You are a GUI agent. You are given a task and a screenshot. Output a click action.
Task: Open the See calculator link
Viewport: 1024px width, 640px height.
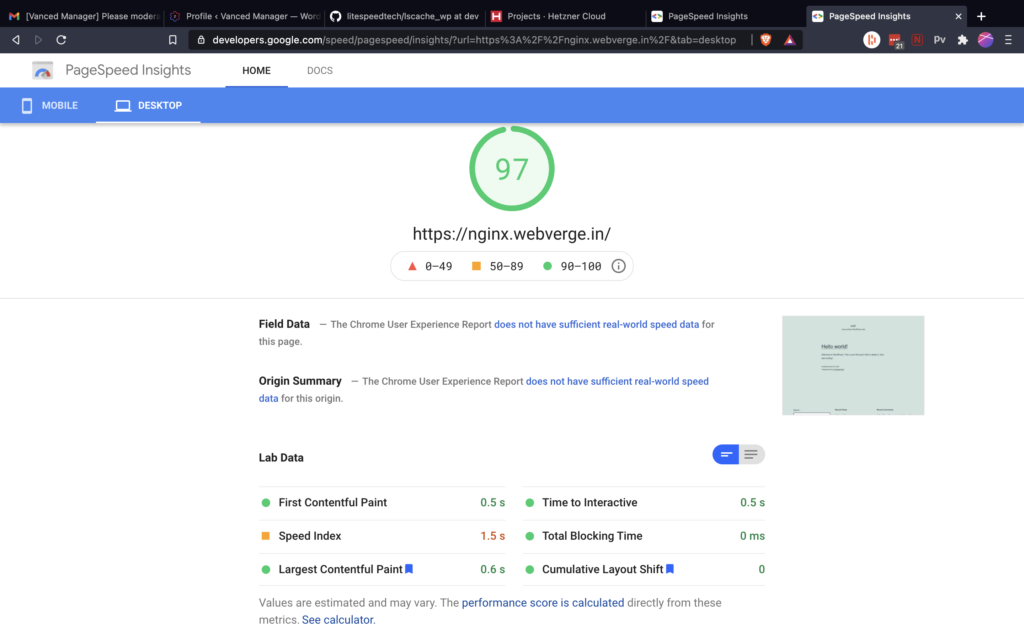point(337,619)
